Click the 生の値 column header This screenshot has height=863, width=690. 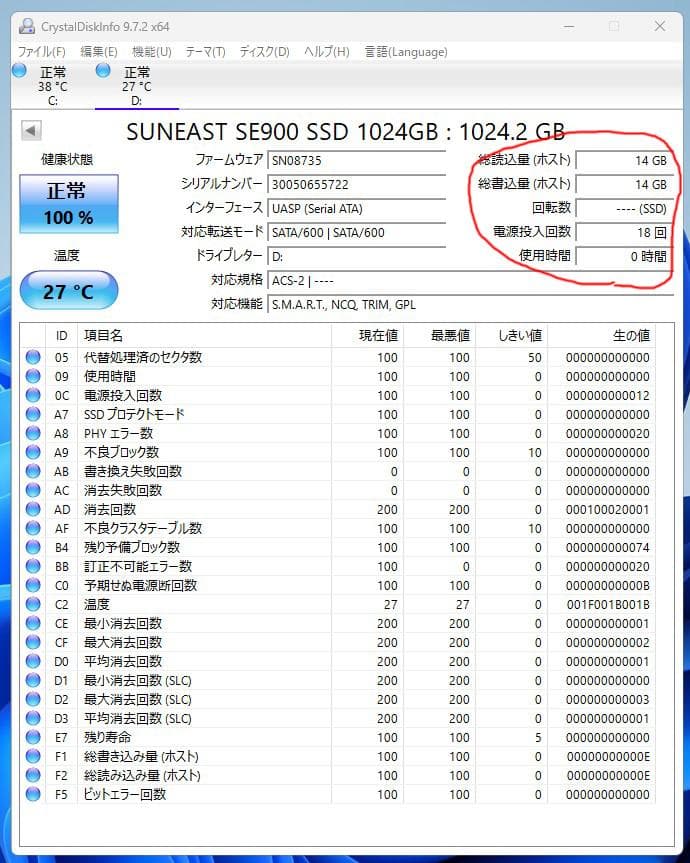pos(601,335)
